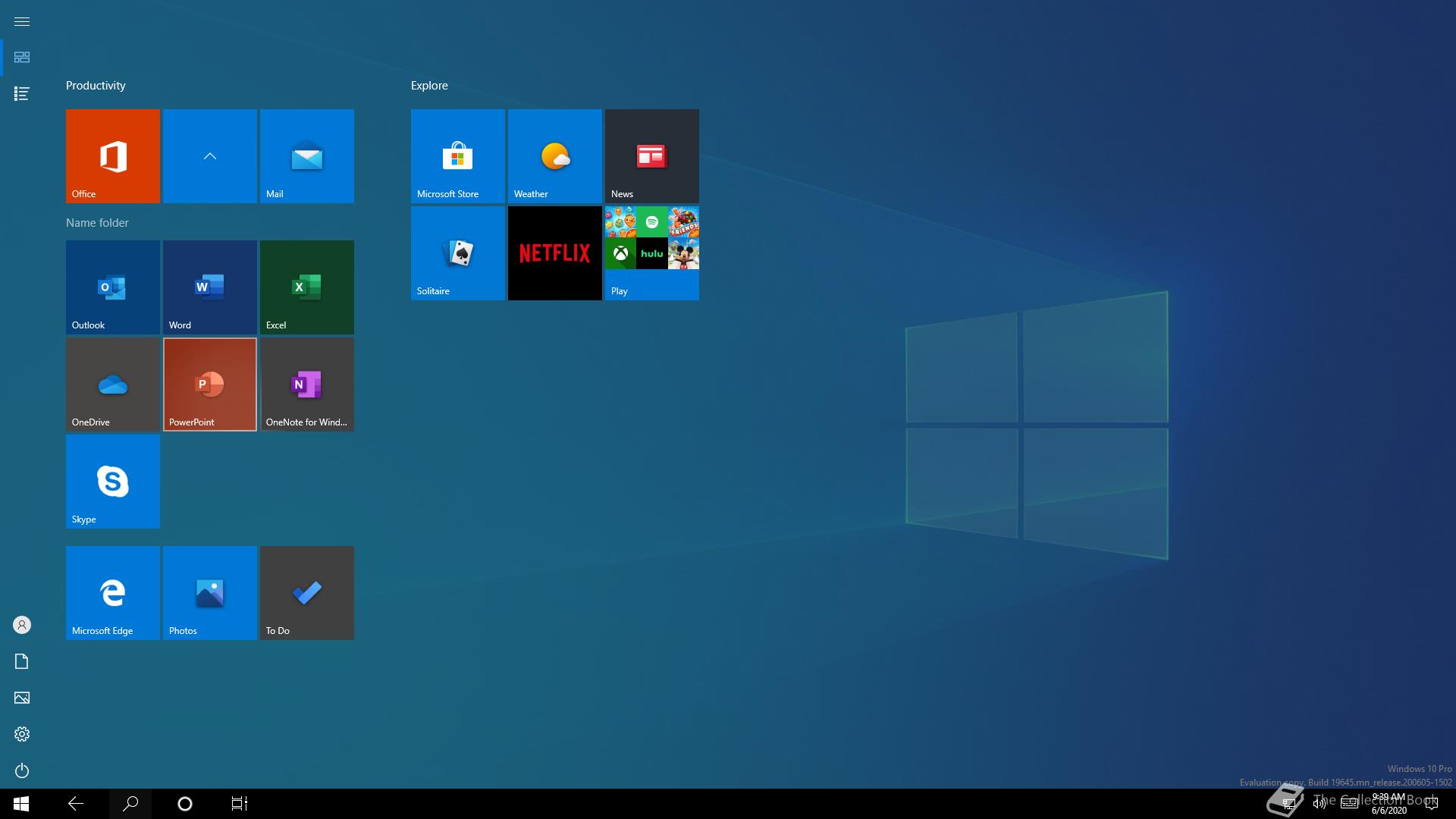Viewport: 1456px width, 819px height.
Task: Open Settings gear in Start sidebar
Action: (x=22, y=734)
